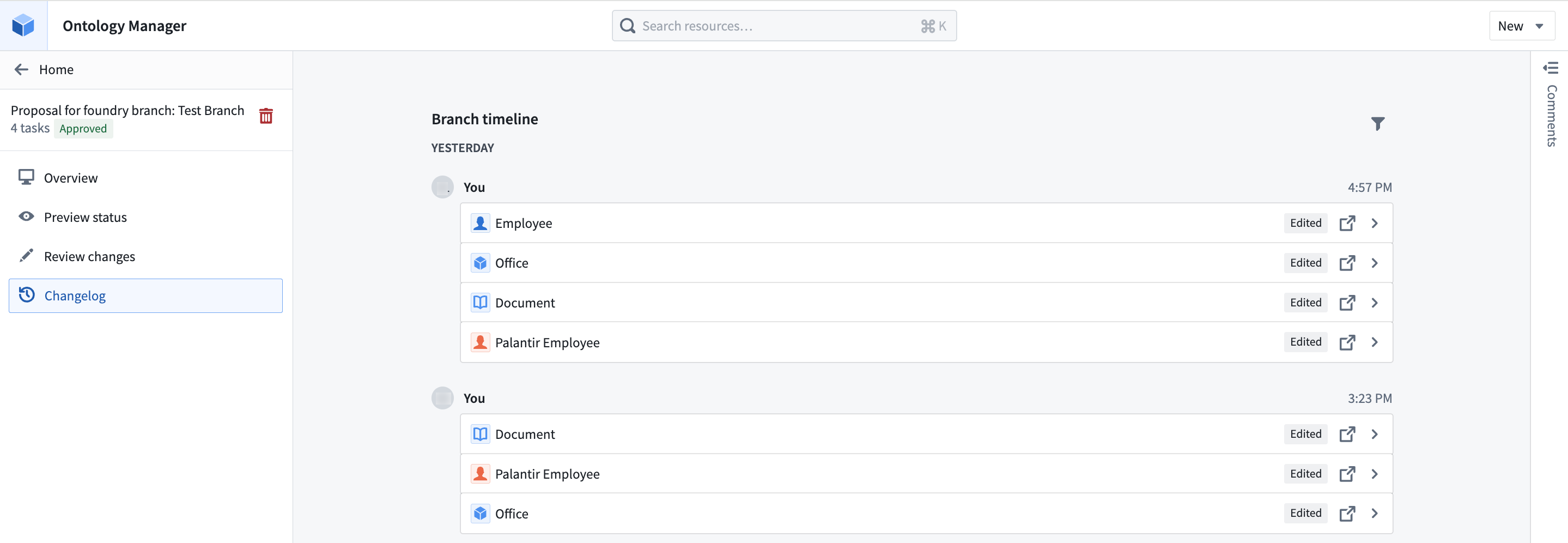Click the Ontology Manager cube logo
1568x543 pixels.
tap(23, 26)
